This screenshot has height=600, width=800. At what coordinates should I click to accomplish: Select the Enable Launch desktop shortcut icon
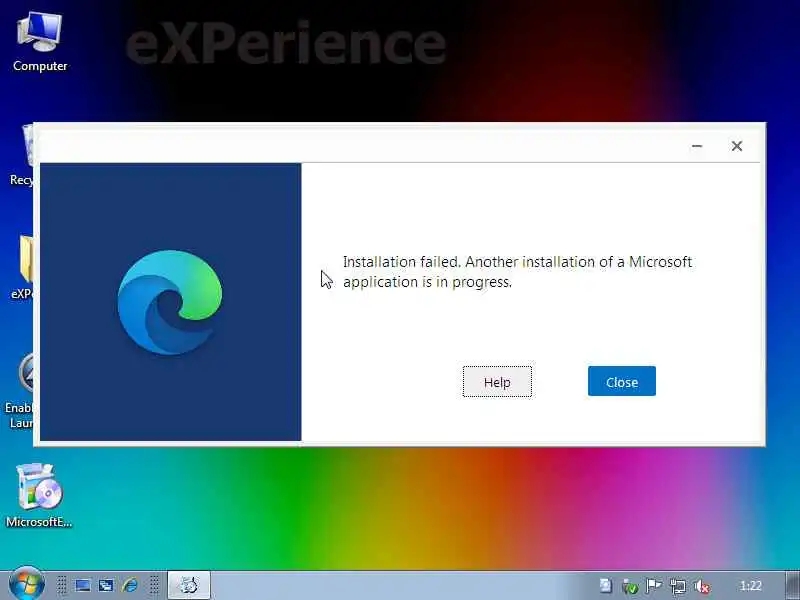click(x=19, y=391)
